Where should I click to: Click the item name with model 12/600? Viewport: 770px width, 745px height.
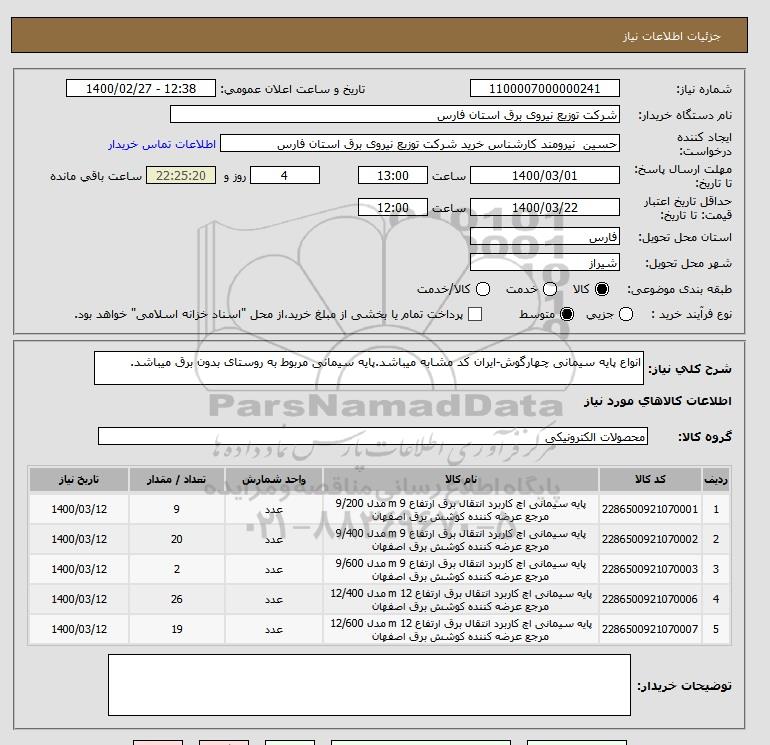461,630
